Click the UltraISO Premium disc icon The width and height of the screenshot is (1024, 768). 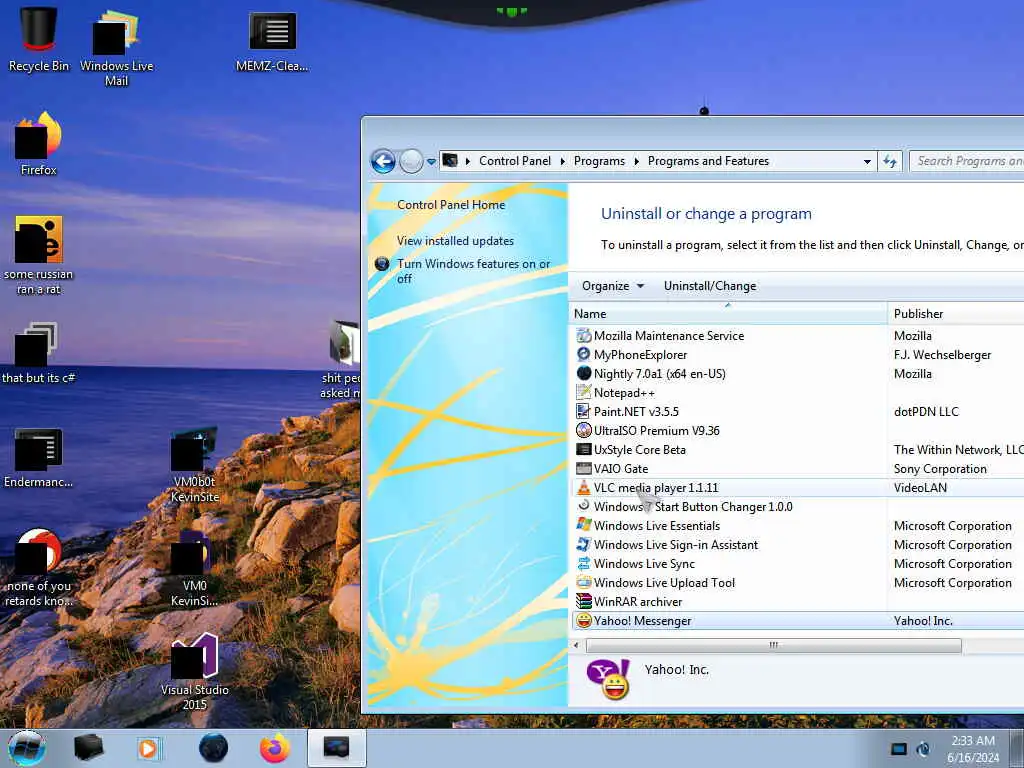tap(583, 430)
